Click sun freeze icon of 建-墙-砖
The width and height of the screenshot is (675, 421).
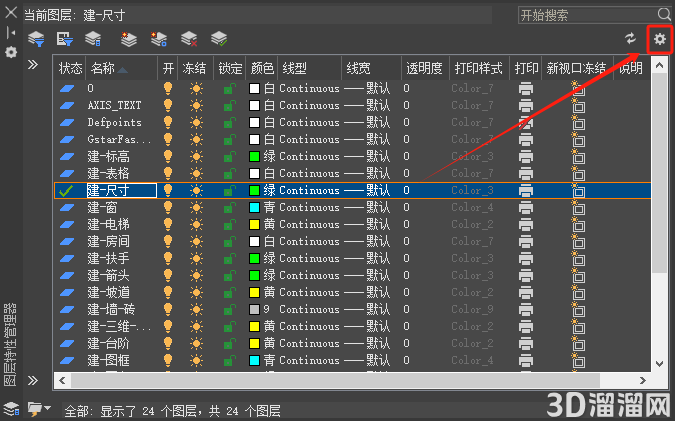click(x=196, y=310)
